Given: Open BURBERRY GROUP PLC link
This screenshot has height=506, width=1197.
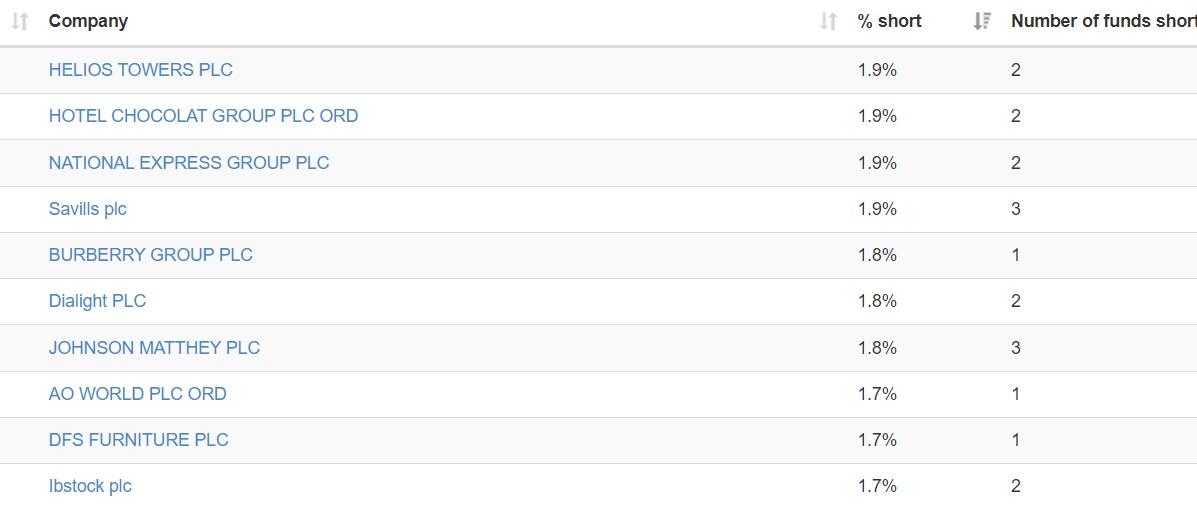Looking at the screenshot, I should click(x=150, y=255).
